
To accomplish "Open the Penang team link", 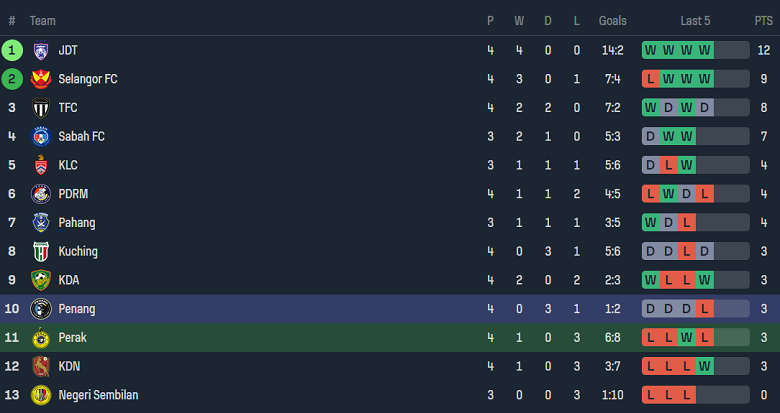I will (77, 309).
